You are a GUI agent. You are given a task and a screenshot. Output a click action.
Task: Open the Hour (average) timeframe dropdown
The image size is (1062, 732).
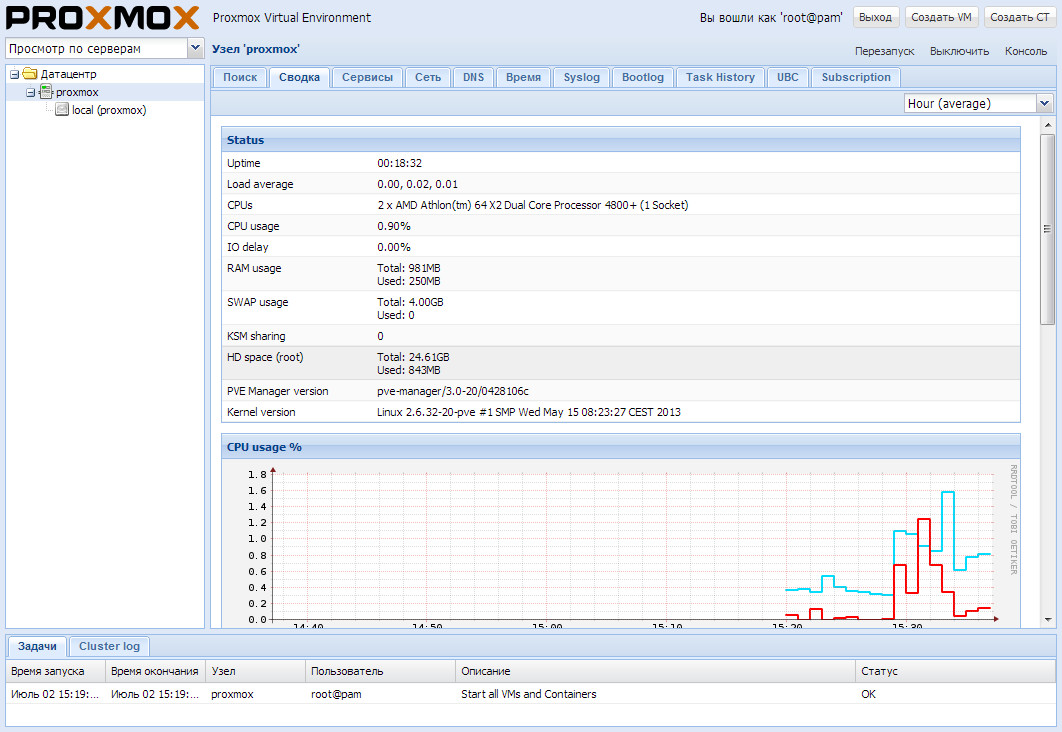[x=1044, y=104]
